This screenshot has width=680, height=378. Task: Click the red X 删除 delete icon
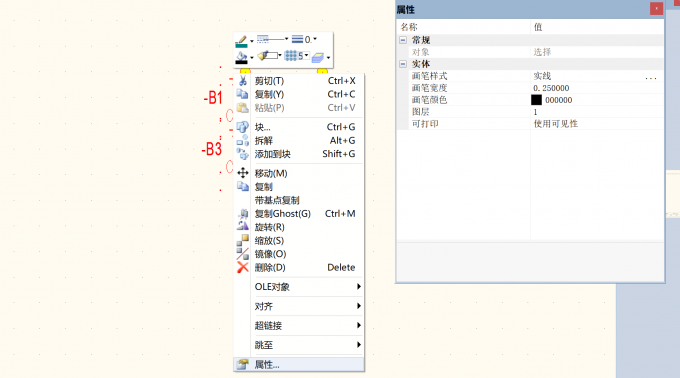243,267
